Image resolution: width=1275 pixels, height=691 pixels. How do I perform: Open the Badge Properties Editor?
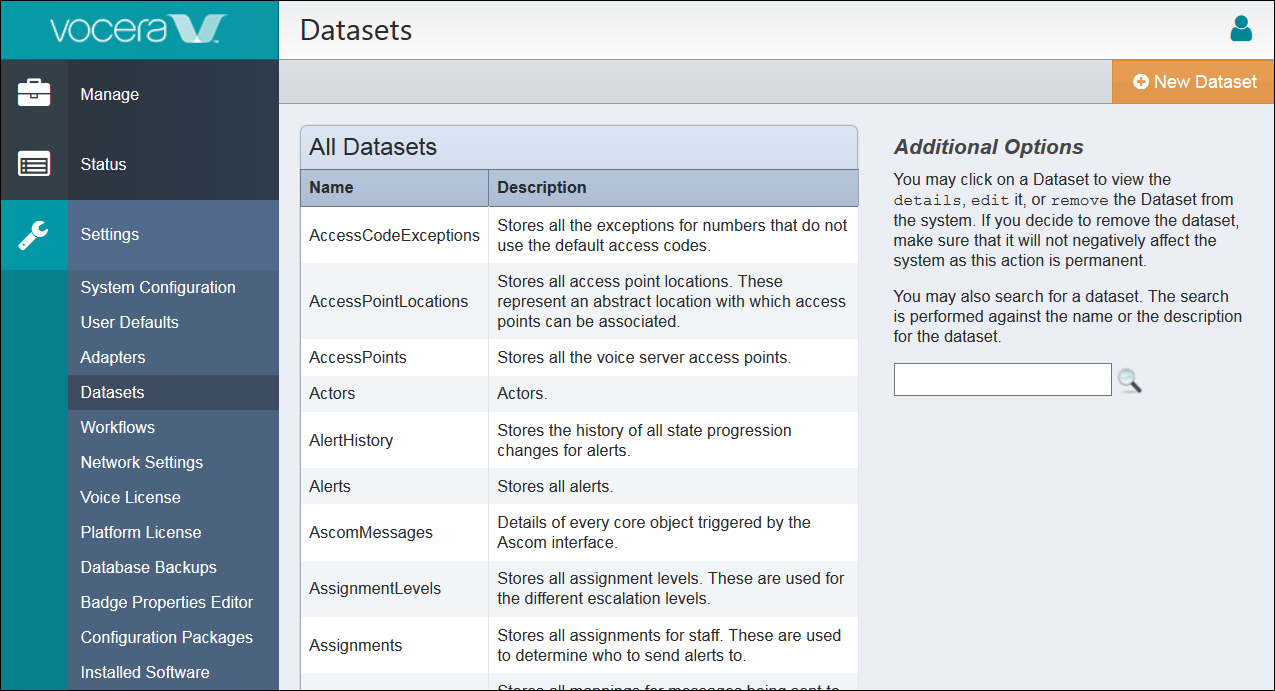coord(167,602)
